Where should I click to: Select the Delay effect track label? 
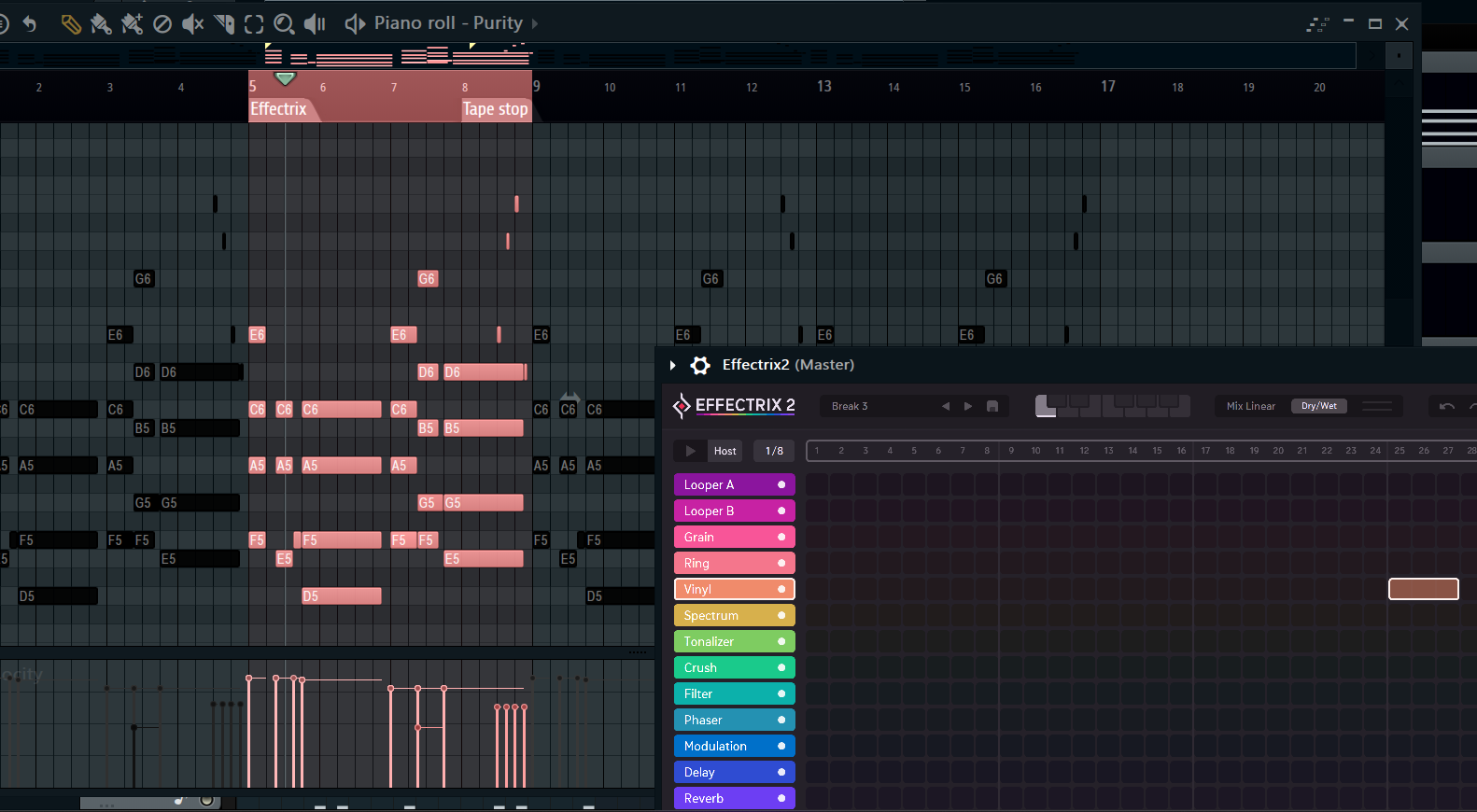point(699,772)
